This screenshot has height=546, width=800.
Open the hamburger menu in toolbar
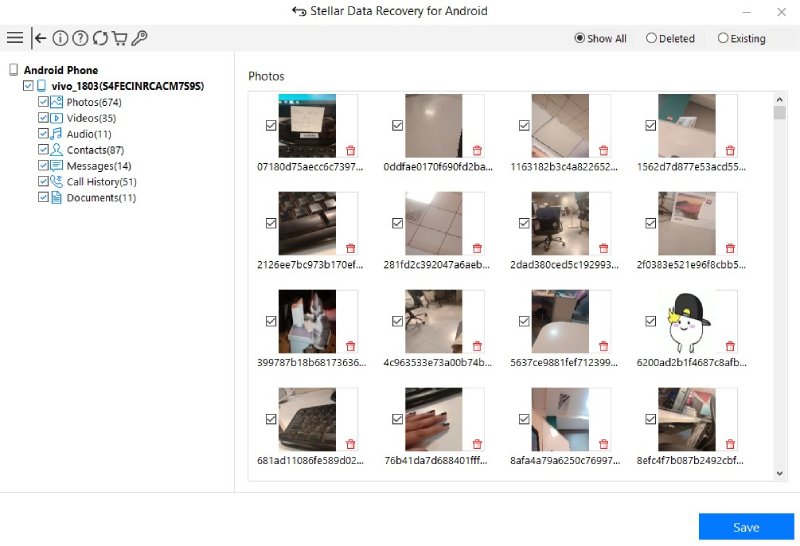pyautogui.click(x=14, y=38)
